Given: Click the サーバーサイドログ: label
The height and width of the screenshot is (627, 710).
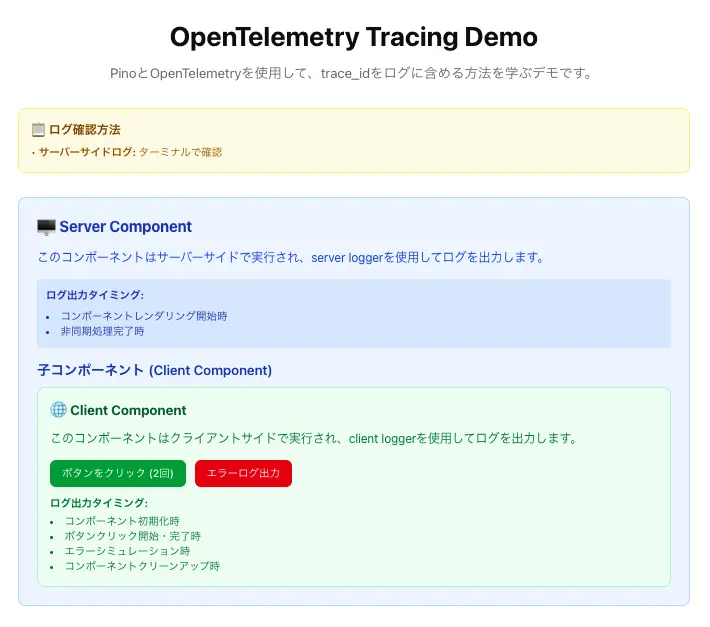Looking at the screenshot, I should click(87, 152).
